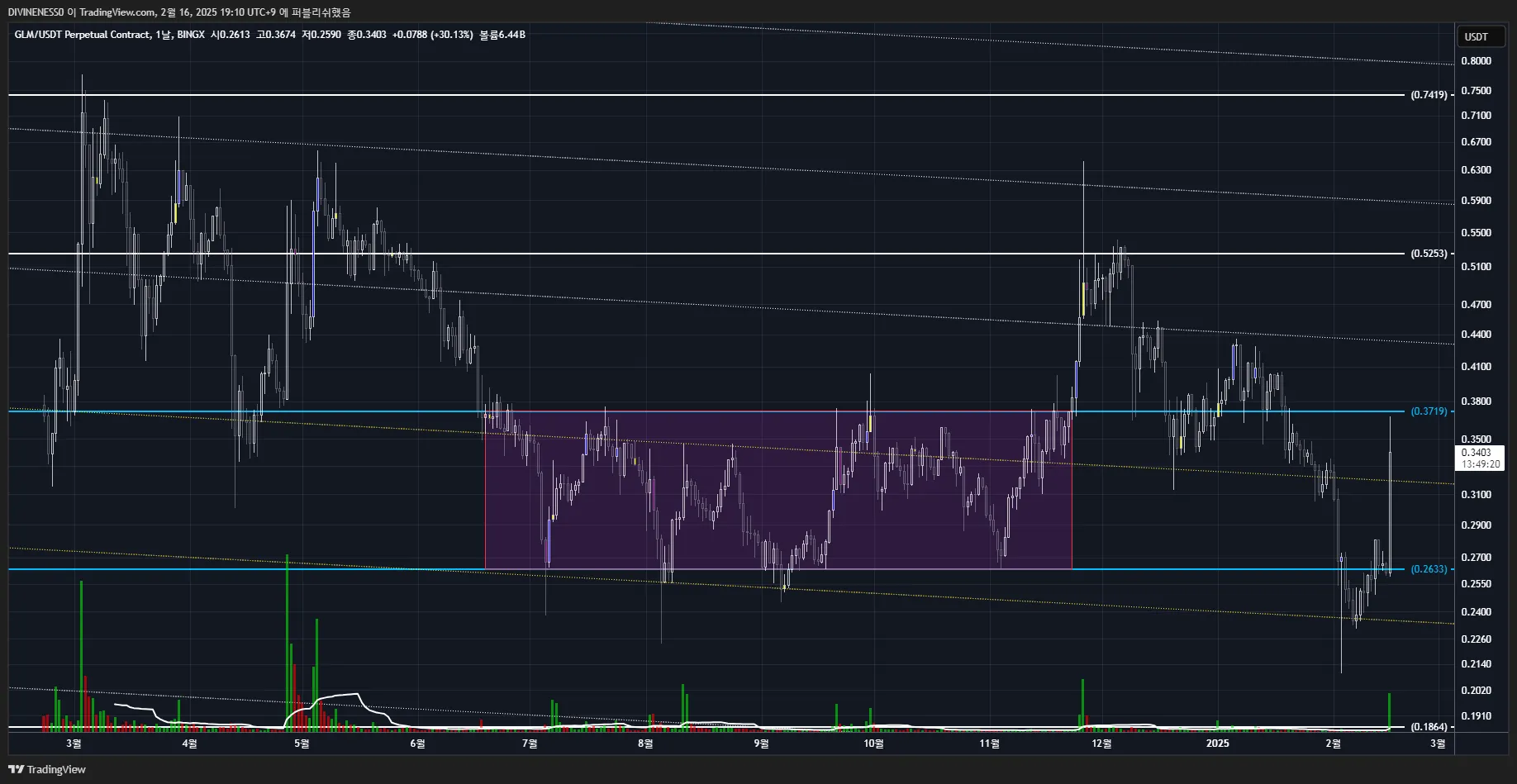Click the purple range rectangle on chart
1517x784 pixels.
click(x=778, y=490)
